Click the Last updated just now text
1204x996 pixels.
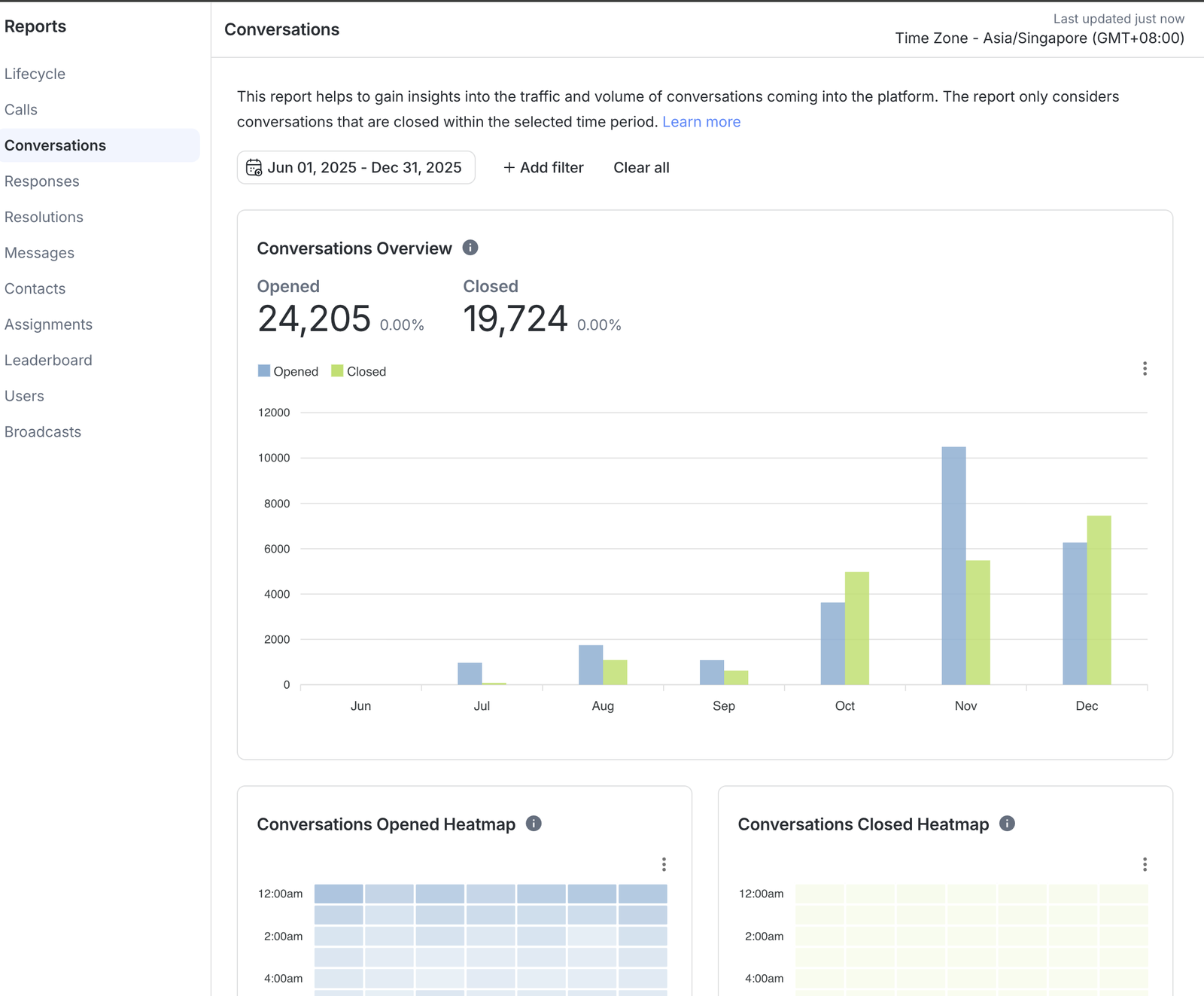1119,19
